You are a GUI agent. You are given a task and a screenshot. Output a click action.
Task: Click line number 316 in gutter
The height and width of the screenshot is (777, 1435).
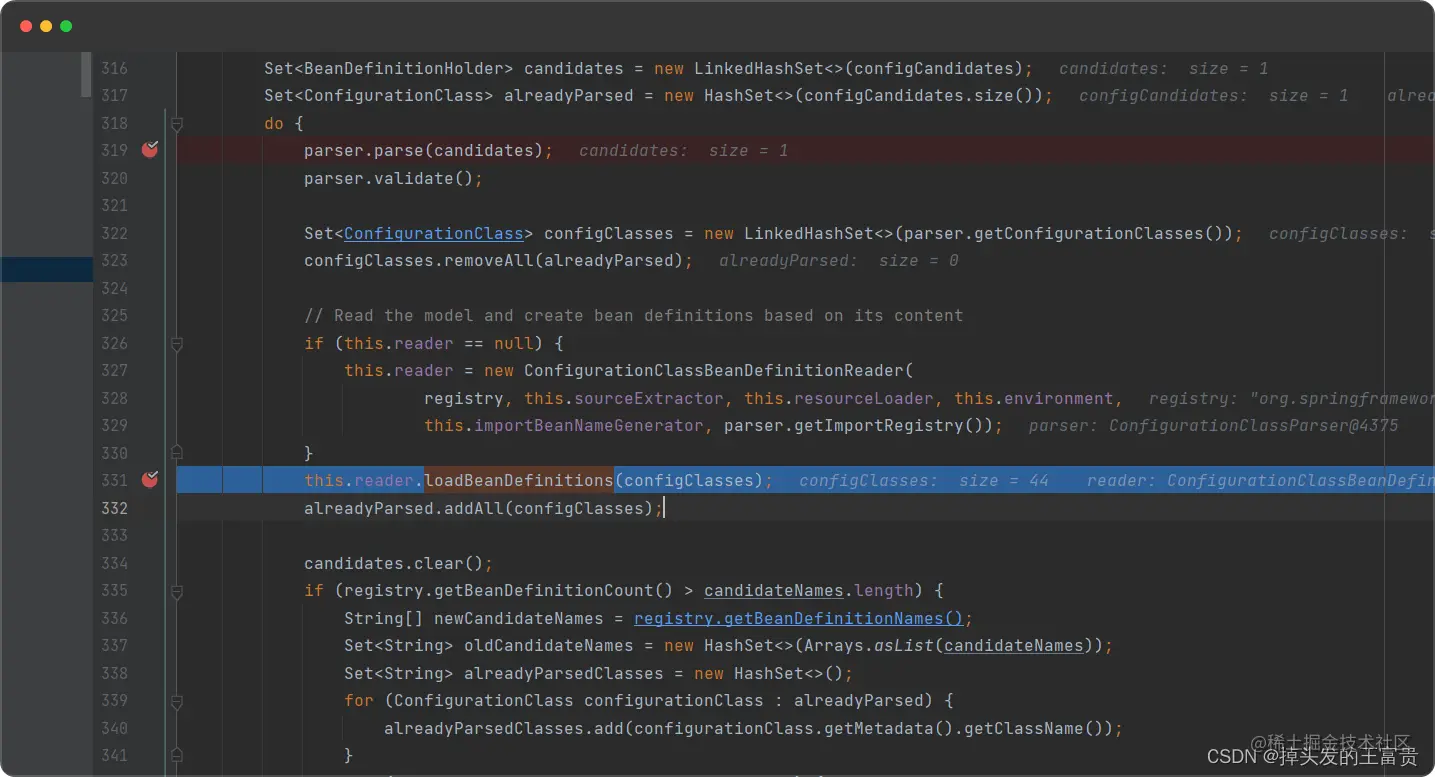tap(114, 68)
